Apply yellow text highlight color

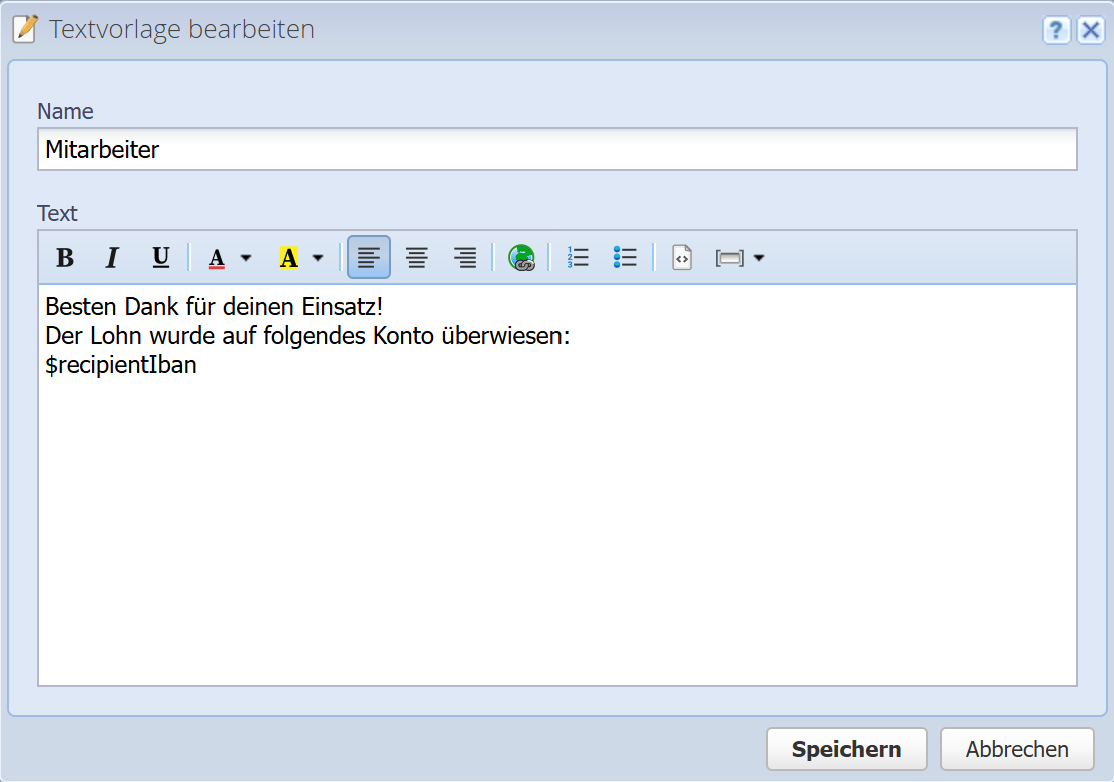(289, 258)
